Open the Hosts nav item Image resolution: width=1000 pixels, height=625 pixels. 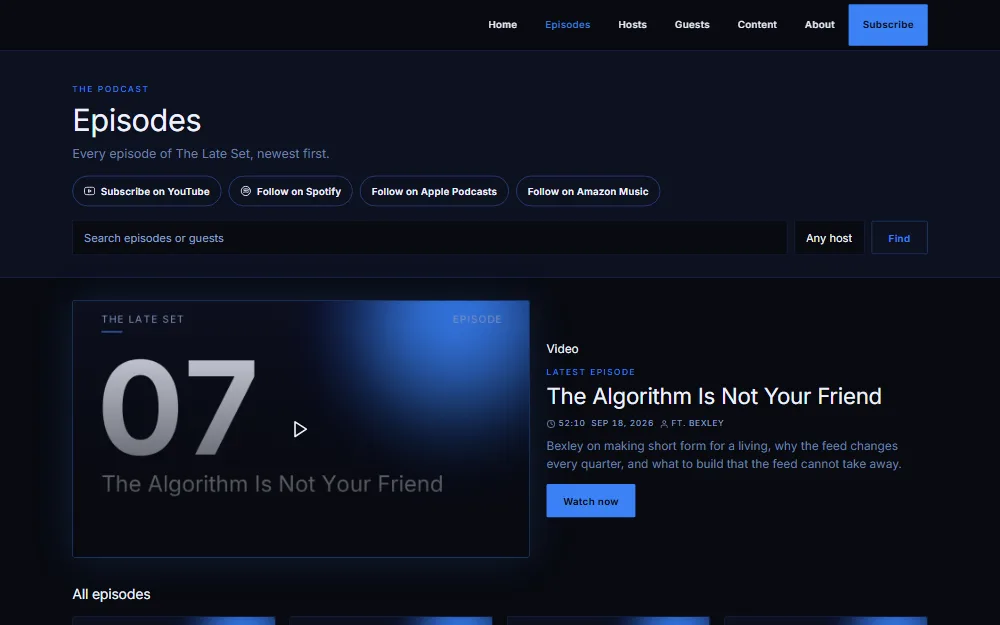[x=633, y=25]
